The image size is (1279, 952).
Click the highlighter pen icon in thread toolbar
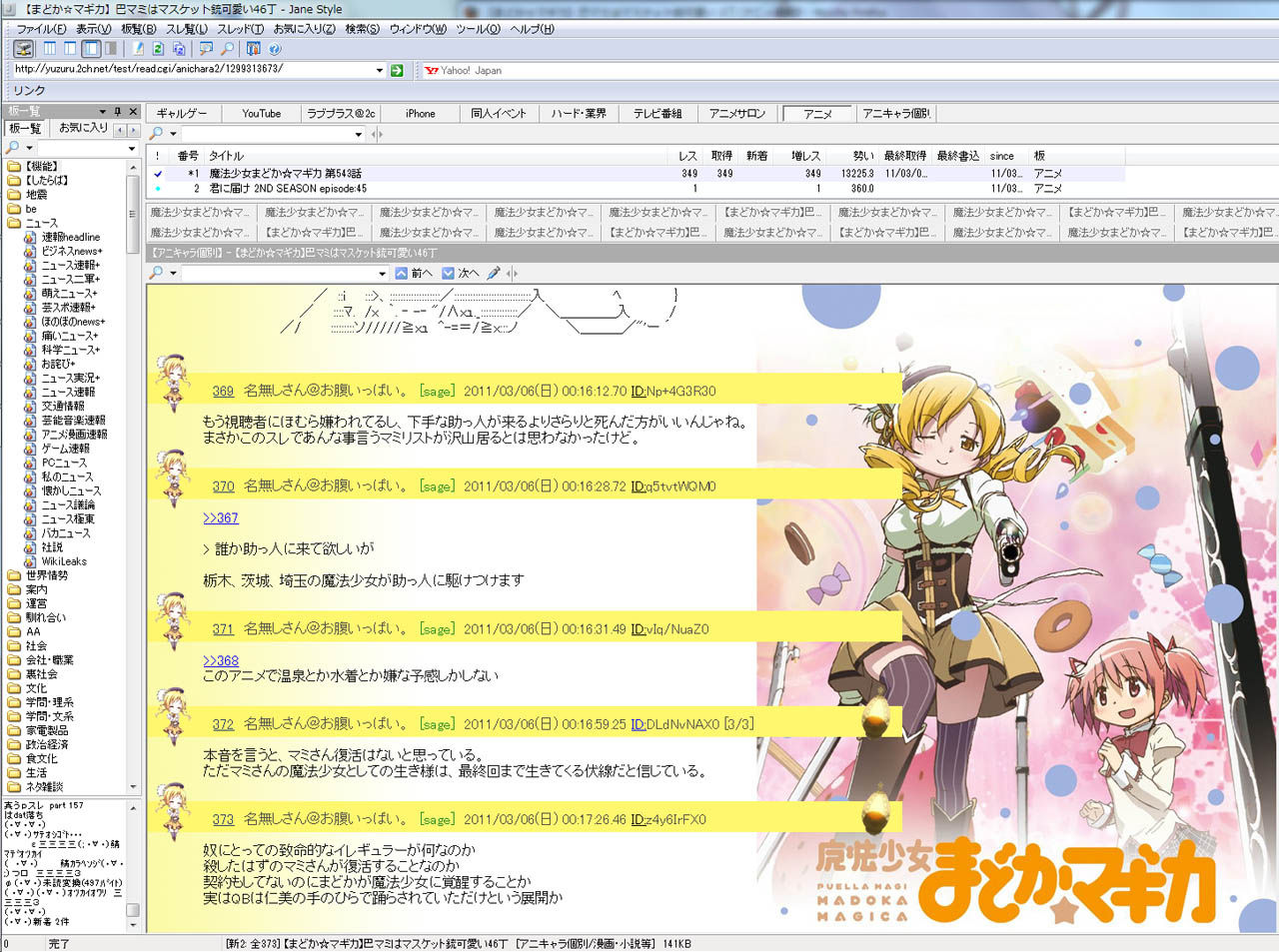(494, 273)
